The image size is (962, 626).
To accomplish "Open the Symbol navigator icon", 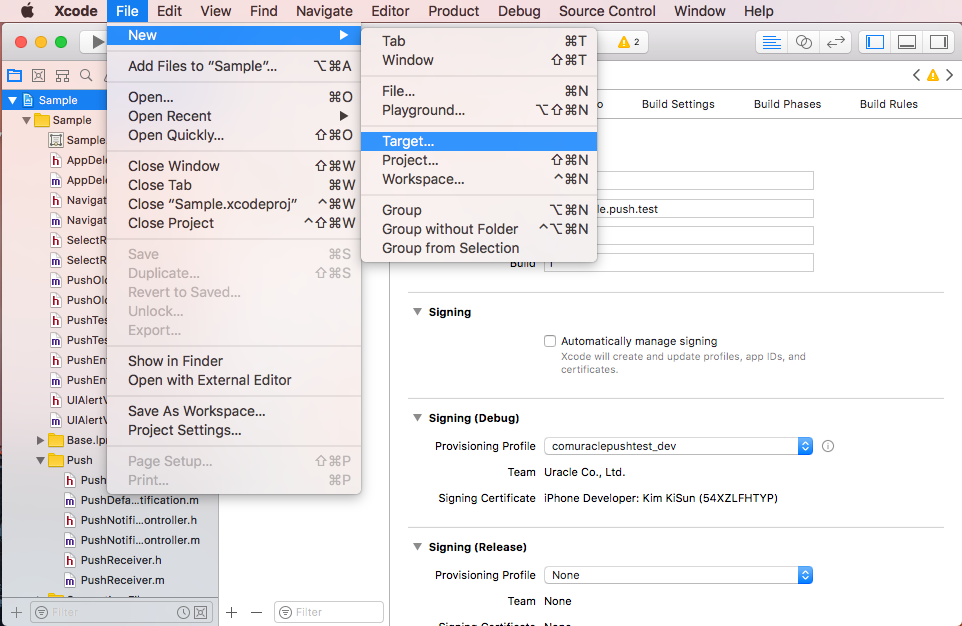I will tap(63, 75).
